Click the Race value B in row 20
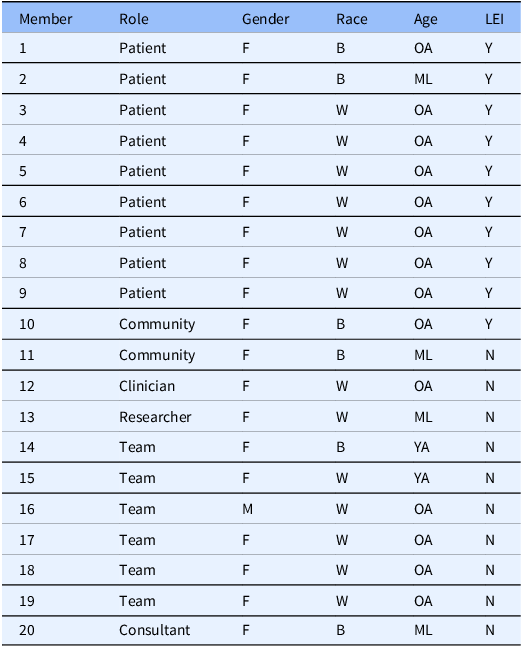This screenshot has width=523, height=647. point(341,630)
